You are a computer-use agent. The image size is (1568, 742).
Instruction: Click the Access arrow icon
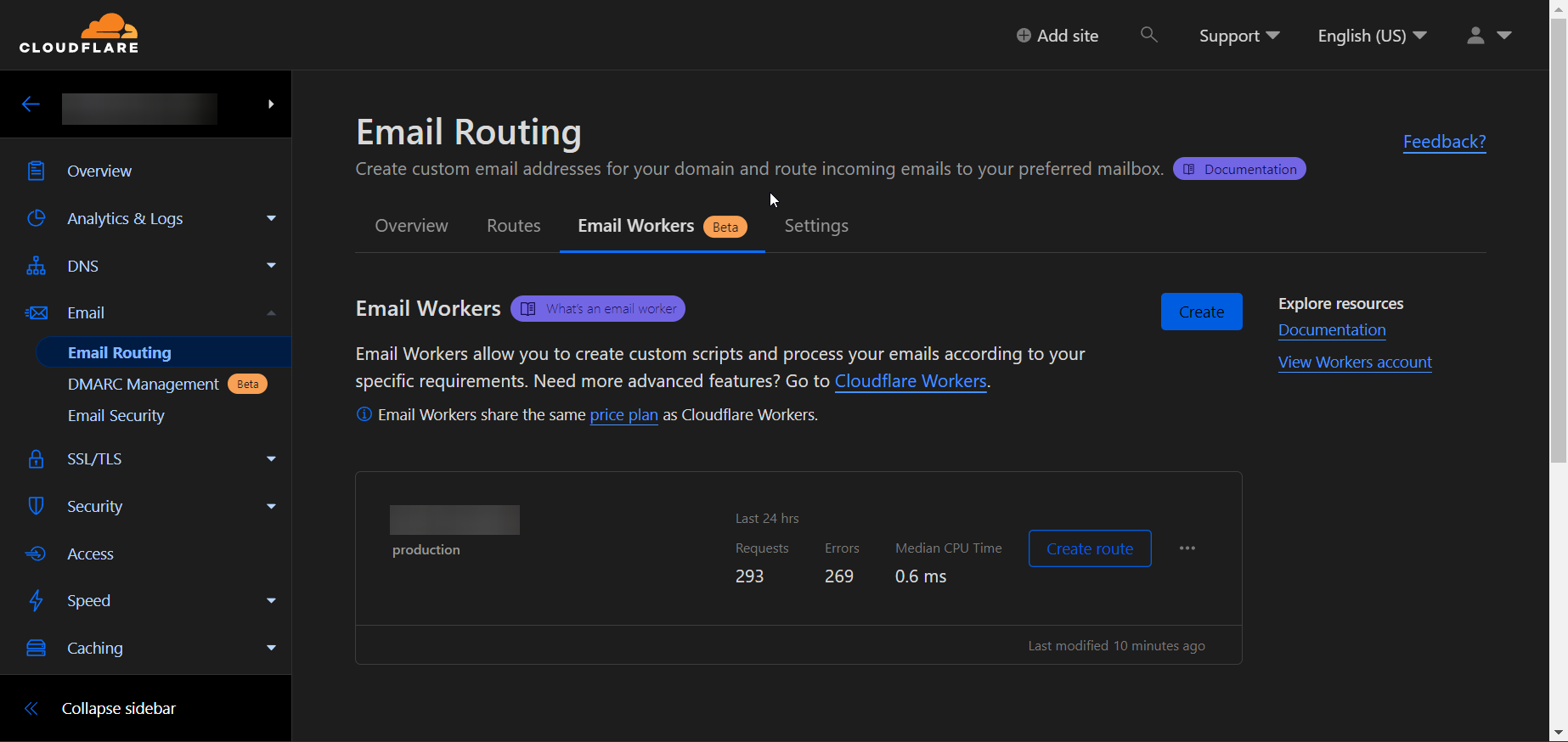coord(36,554)
